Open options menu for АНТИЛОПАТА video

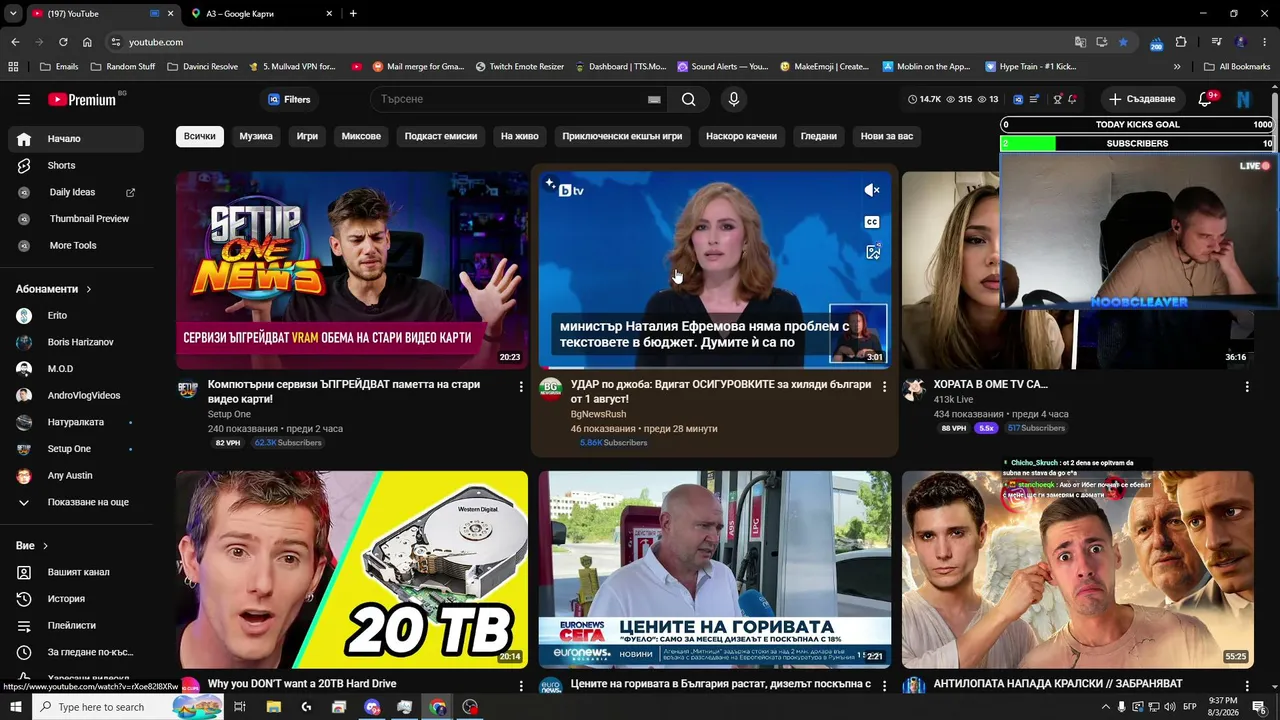[1247, 686]
